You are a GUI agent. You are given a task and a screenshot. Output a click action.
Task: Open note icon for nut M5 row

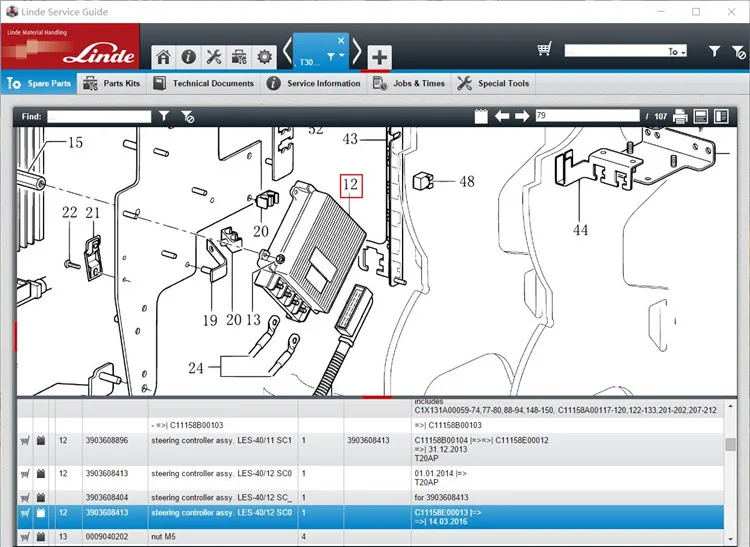41,537
